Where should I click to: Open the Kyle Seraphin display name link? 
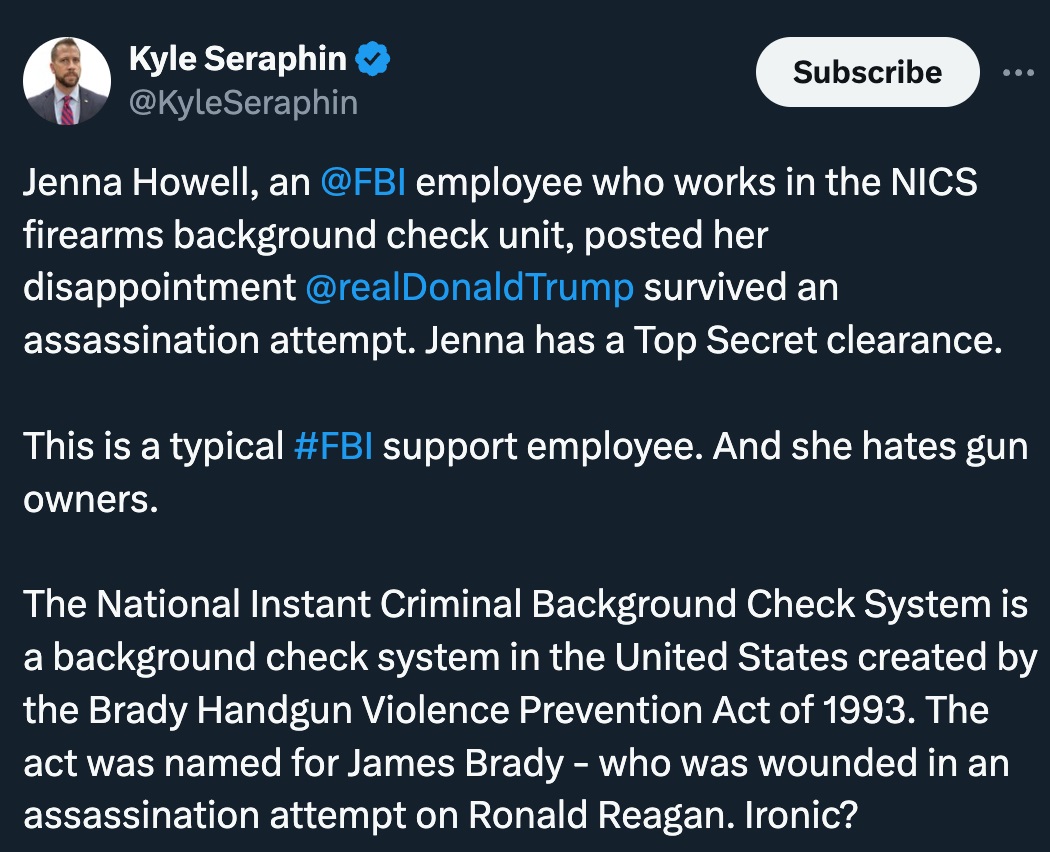tap(238, 58)
